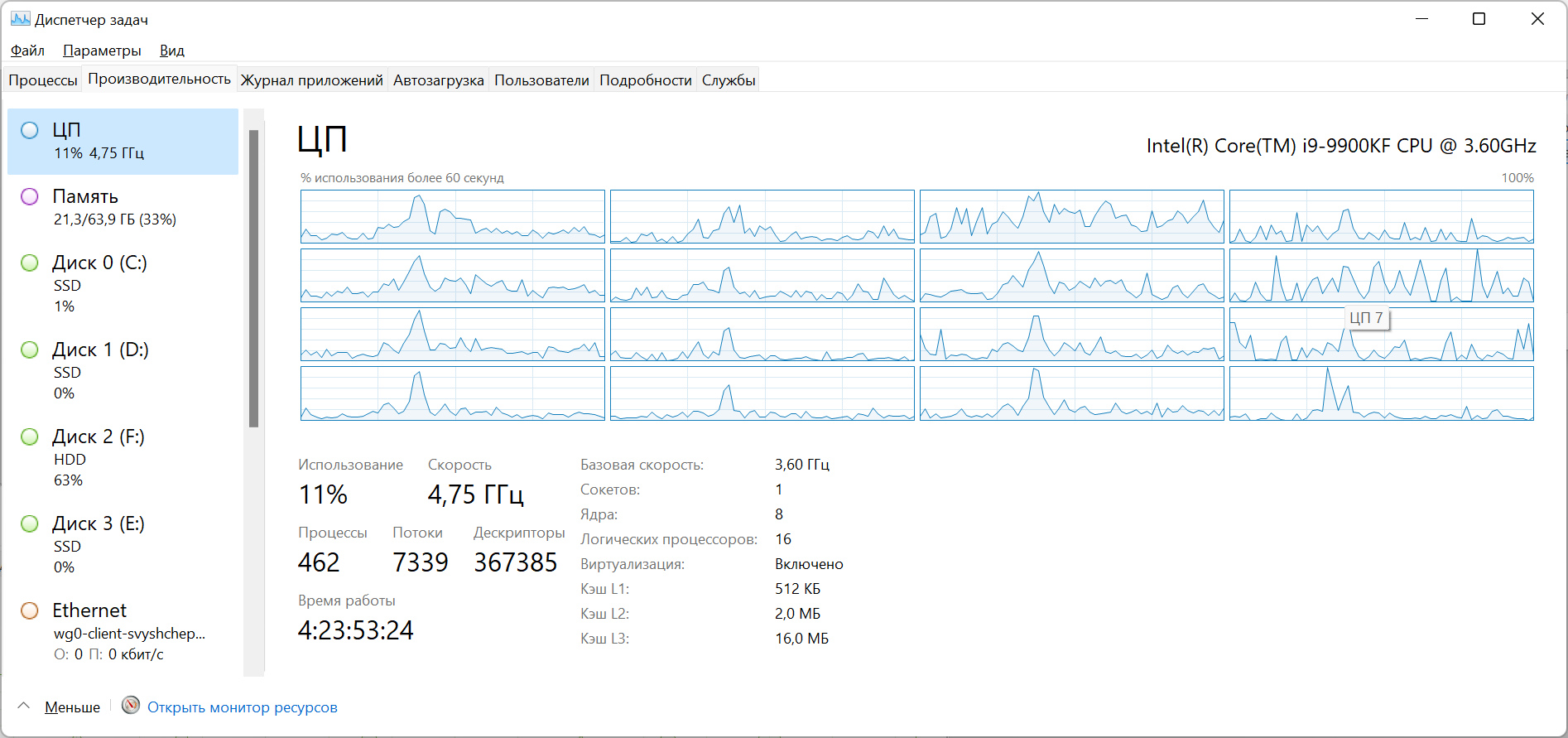Click the Меньше button
The height and width of the screenshot is (738, 1568).
(x=72, y=707)
